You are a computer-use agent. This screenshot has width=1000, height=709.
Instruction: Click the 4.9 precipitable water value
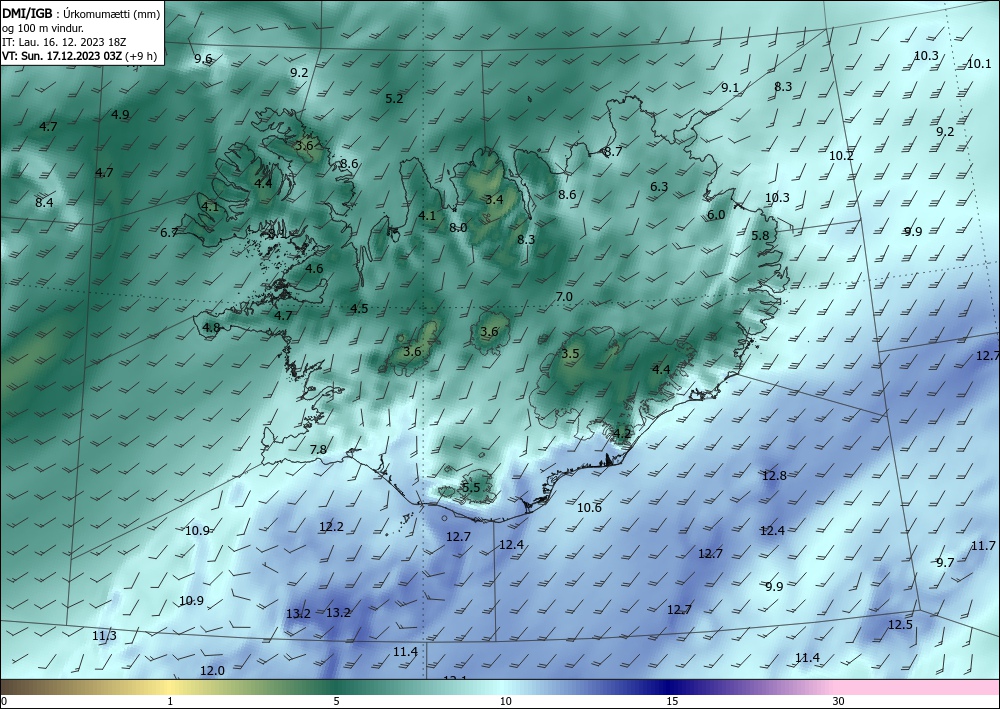click(121, 115)
